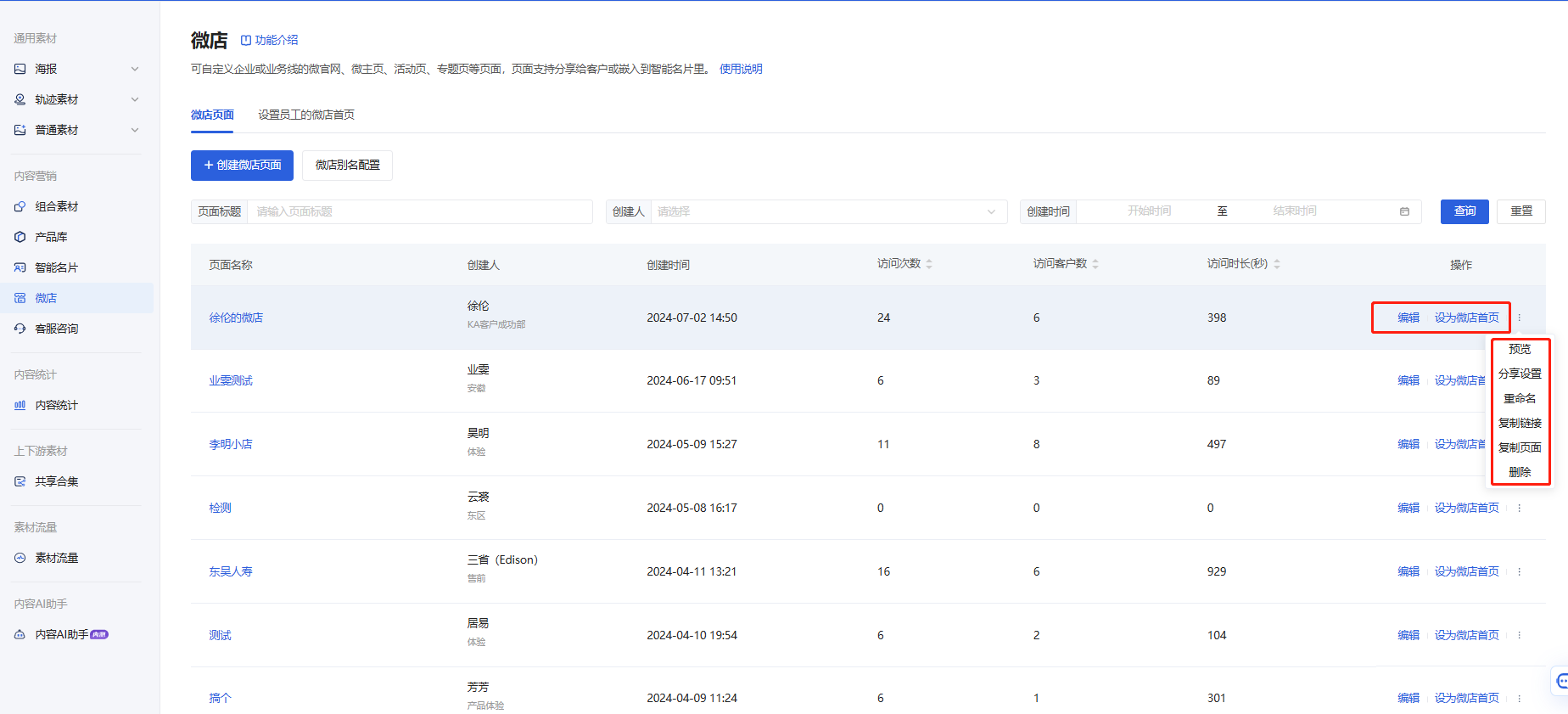Open the 李明小店 page name link
This screenshot has width=1568, height=714.
click(x=231, y=444)
